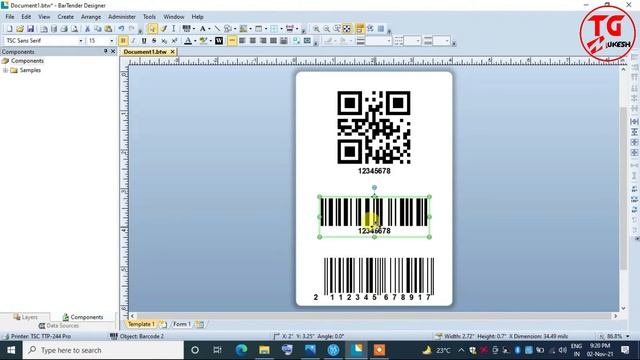
Task: Apply Word Processor text formatting
Action: pos(219,41)
